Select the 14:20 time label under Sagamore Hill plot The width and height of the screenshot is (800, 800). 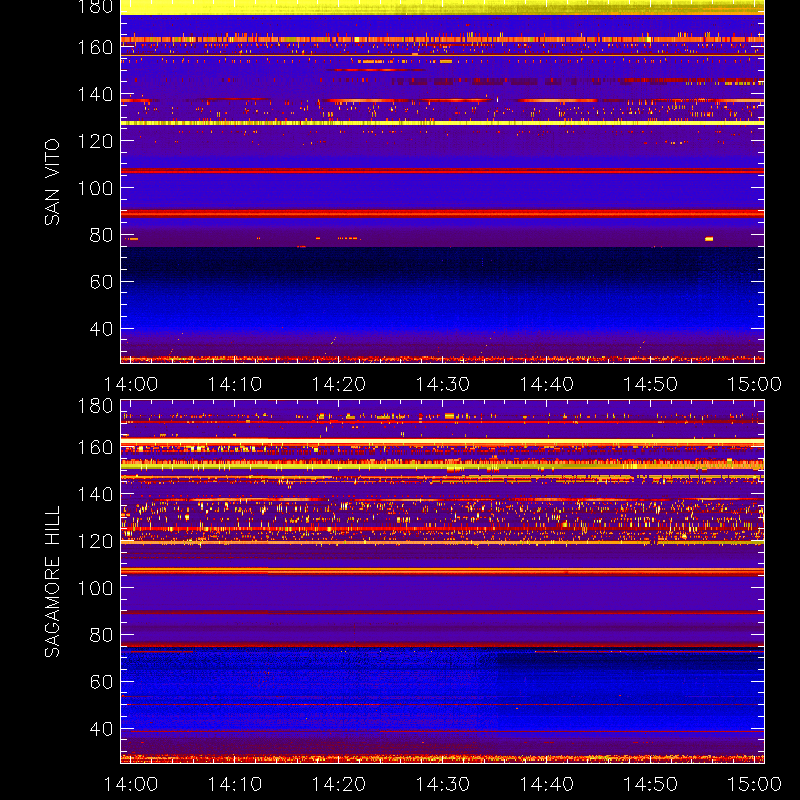click(339, 784)
